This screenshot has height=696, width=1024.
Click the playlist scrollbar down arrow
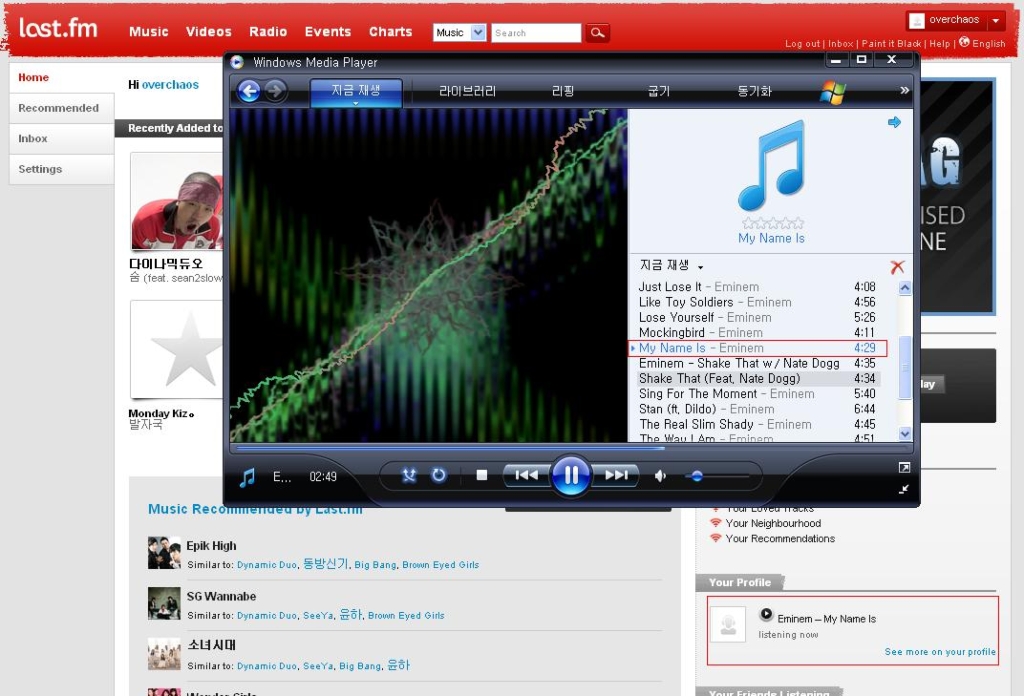coord(904,434)
